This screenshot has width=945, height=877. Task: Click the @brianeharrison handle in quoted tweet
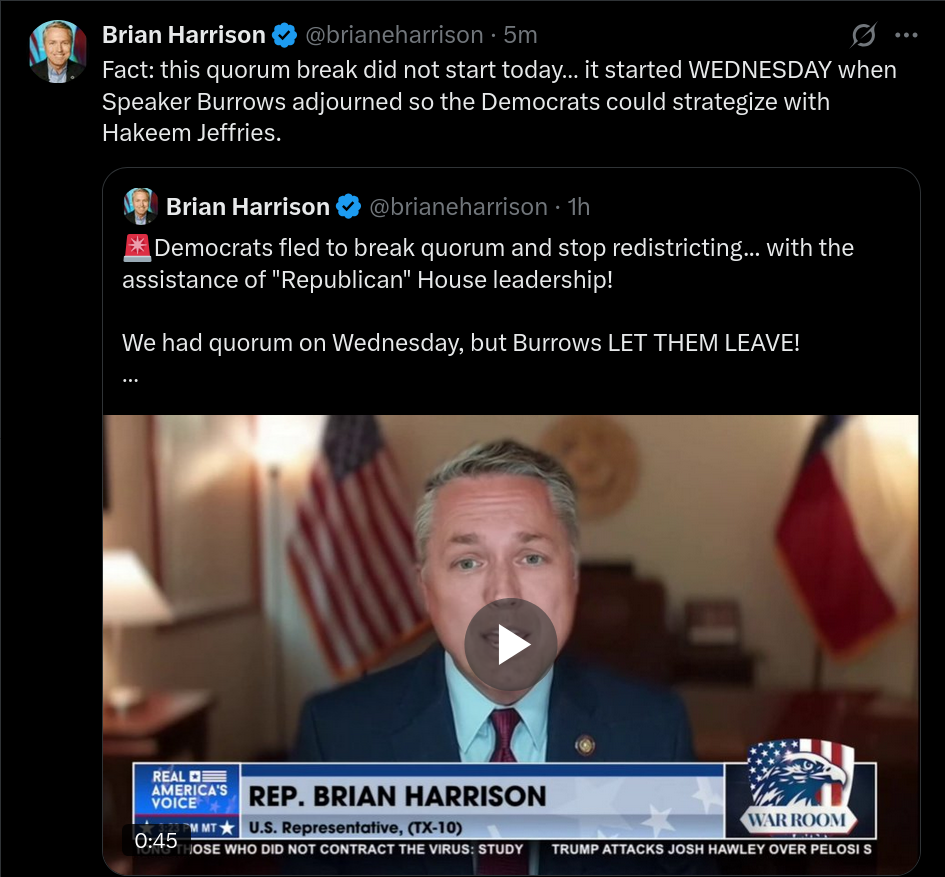(x=458, y=207)
